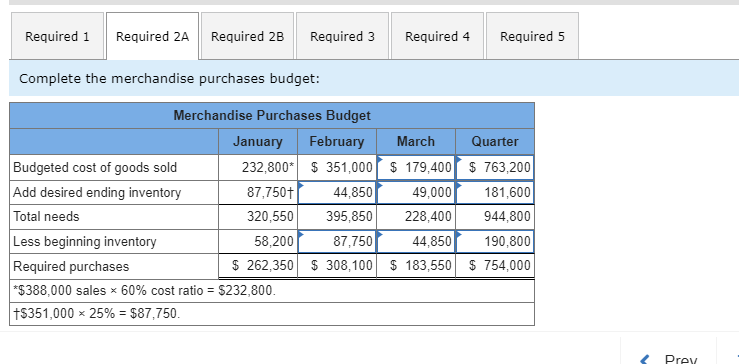Click February required purchases $308,100
The image size is (739, 364).
(337, 266)
